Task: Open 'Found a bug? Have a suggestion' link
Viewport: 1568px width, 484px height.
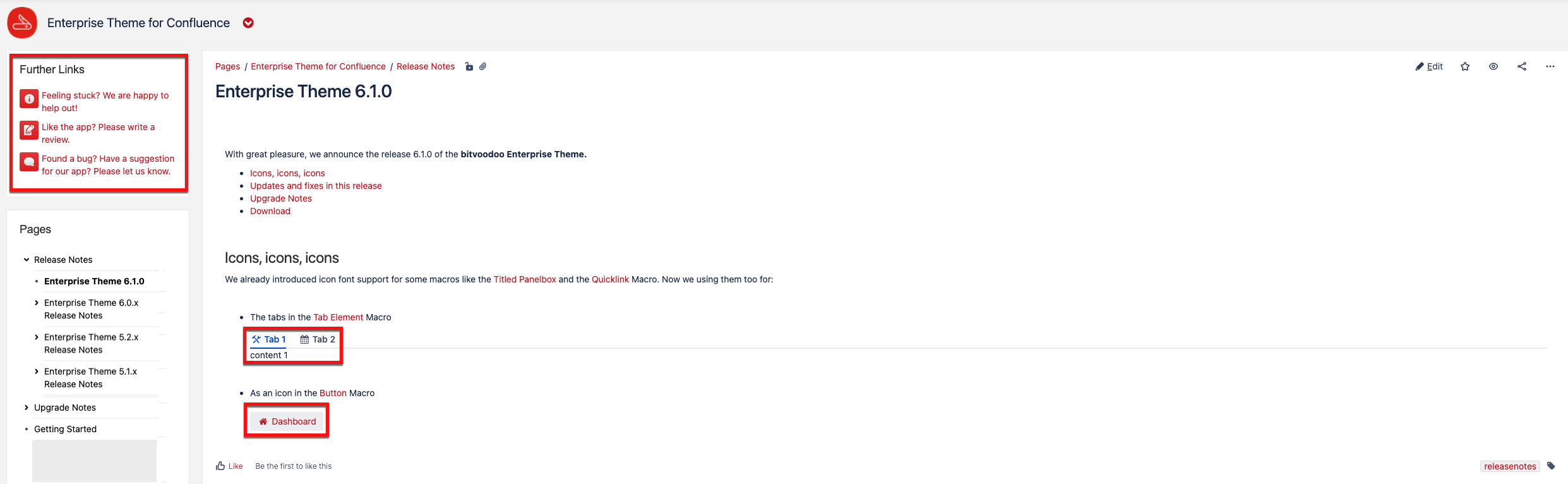Action: coord(108,165)
